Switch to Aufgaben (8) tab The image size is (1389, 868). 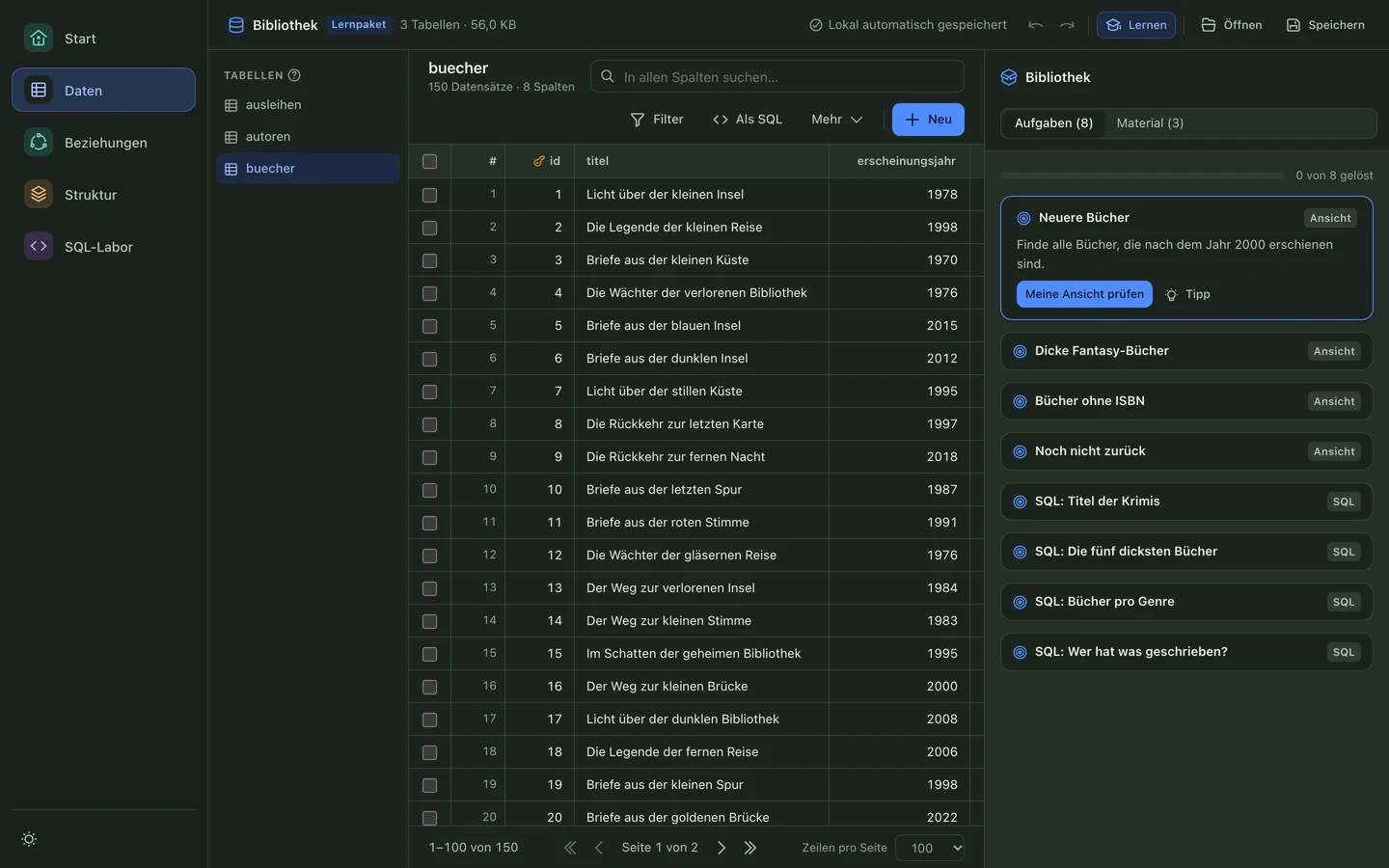point(1053,123)
